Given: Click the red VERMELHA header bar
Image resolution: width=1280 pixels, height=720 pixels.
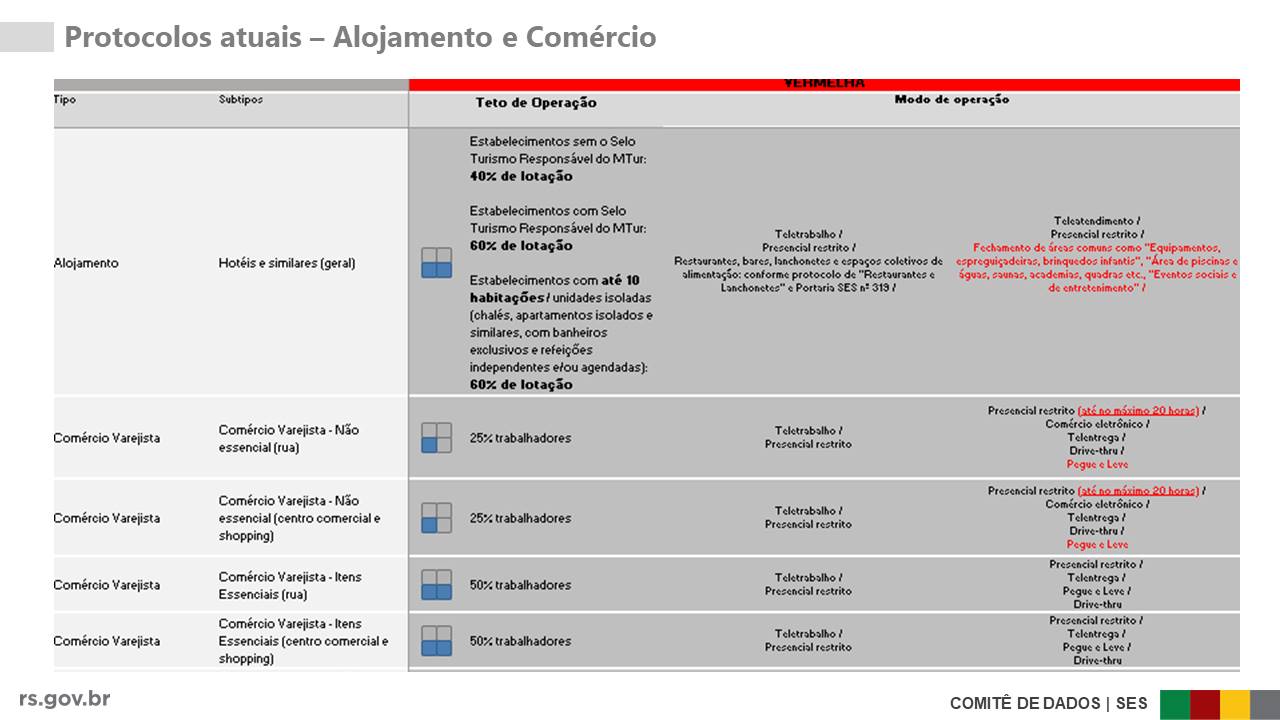Looking at the screenshot, I should point(824,85).
